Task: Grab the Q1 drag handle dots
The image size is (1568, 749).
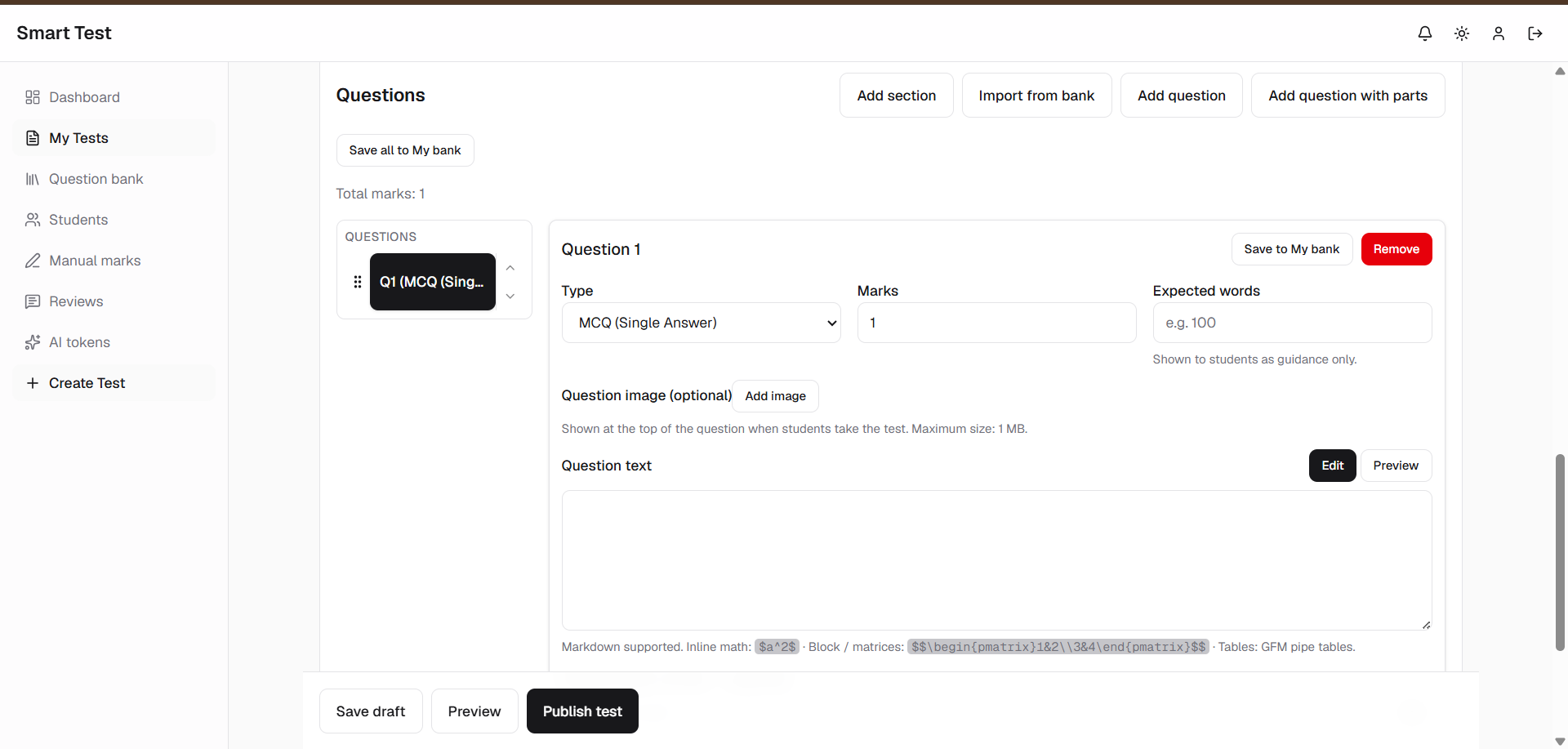Action: pos(358,282)
